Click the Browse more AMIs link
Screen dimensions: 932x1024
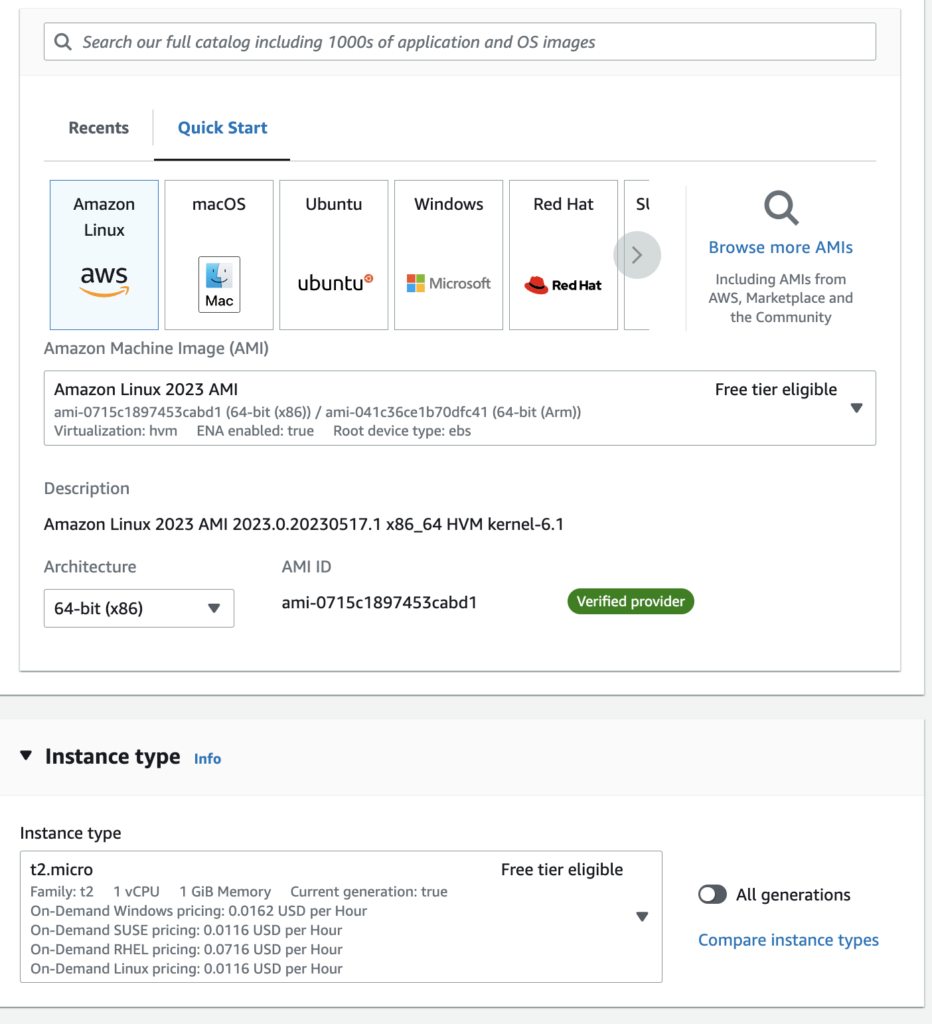[780, 247]
